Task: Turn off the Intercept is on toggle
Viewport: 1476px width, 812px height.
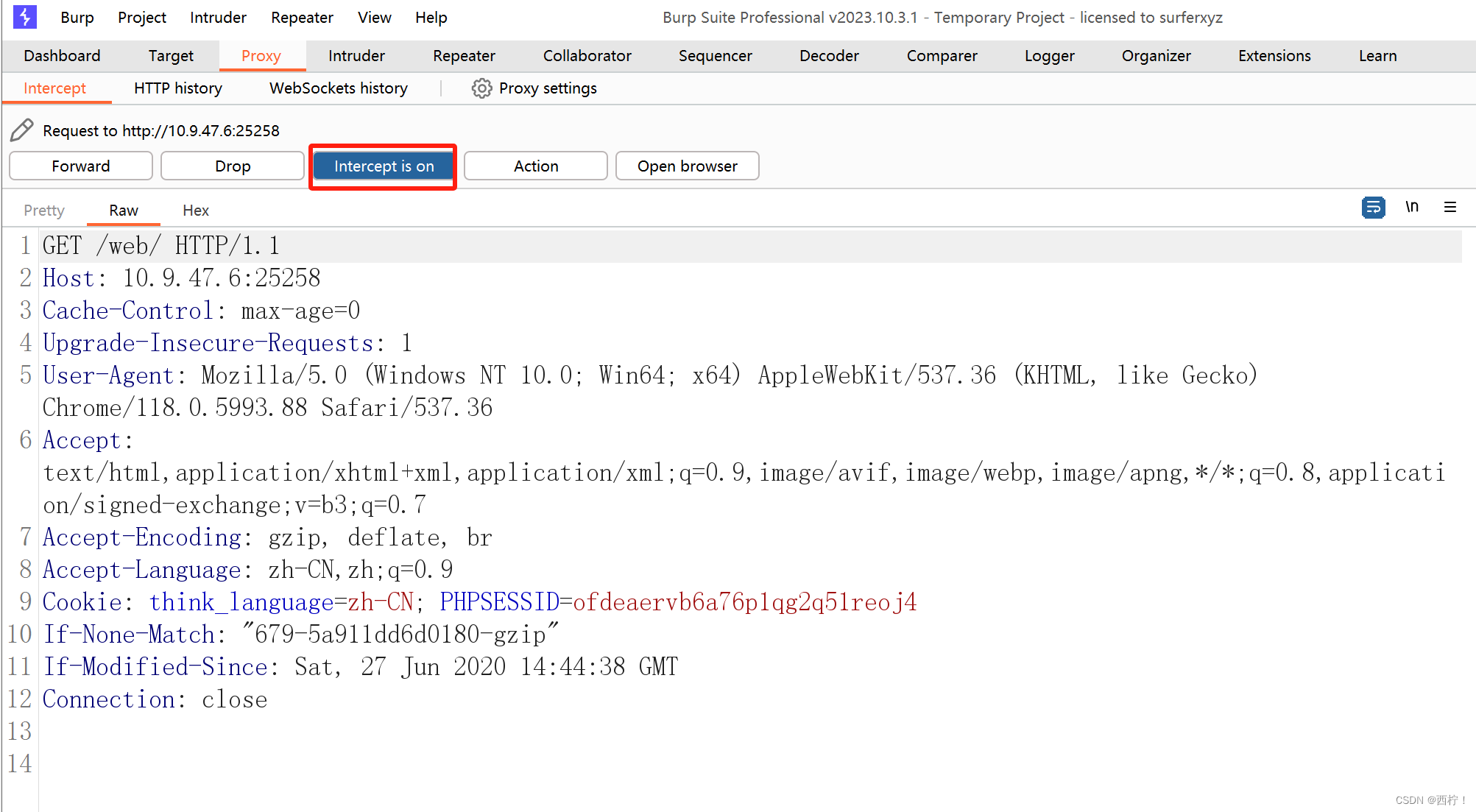Action: [x=383, y=166]
